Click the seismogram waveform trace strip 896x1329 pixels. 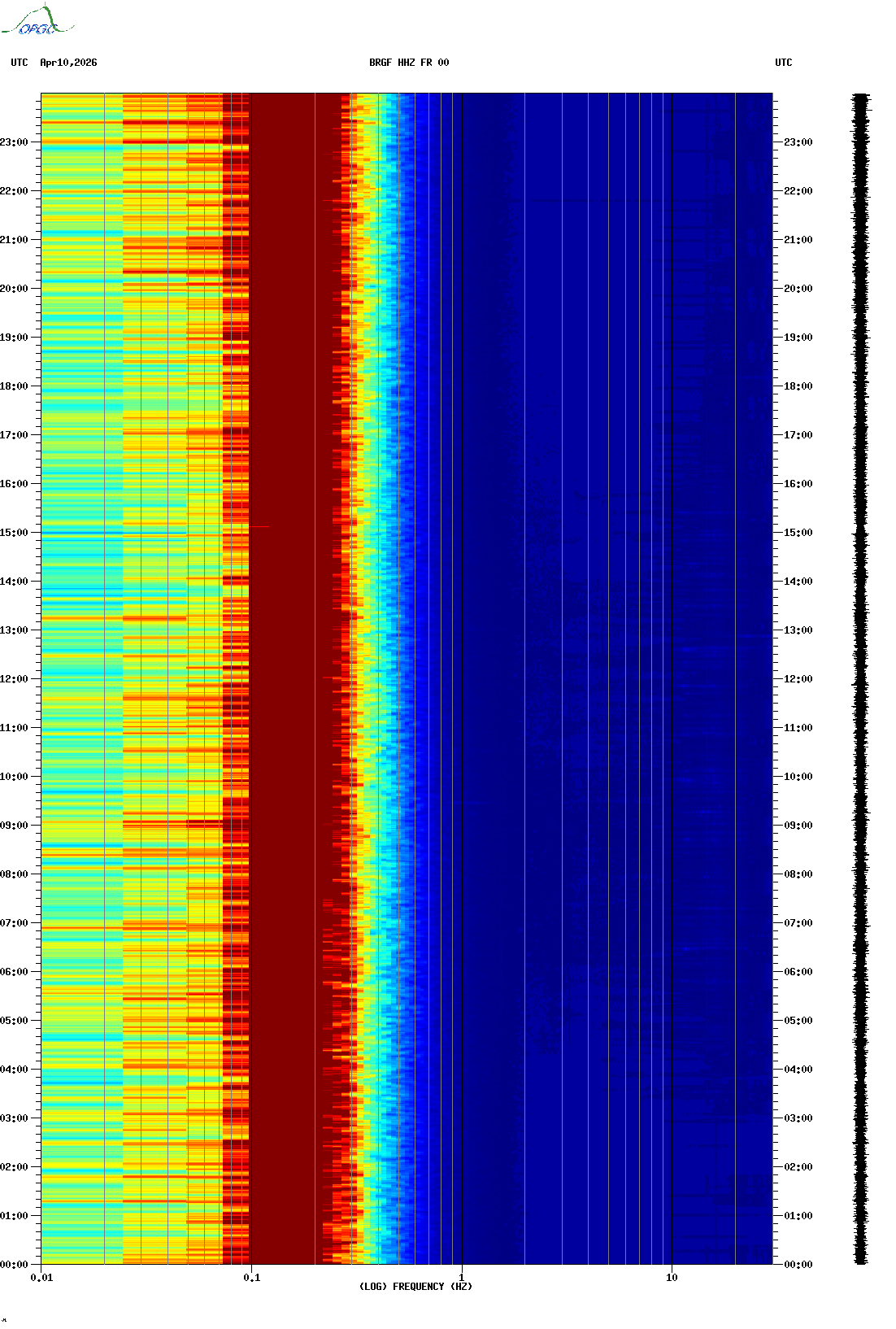pos(861,679)
